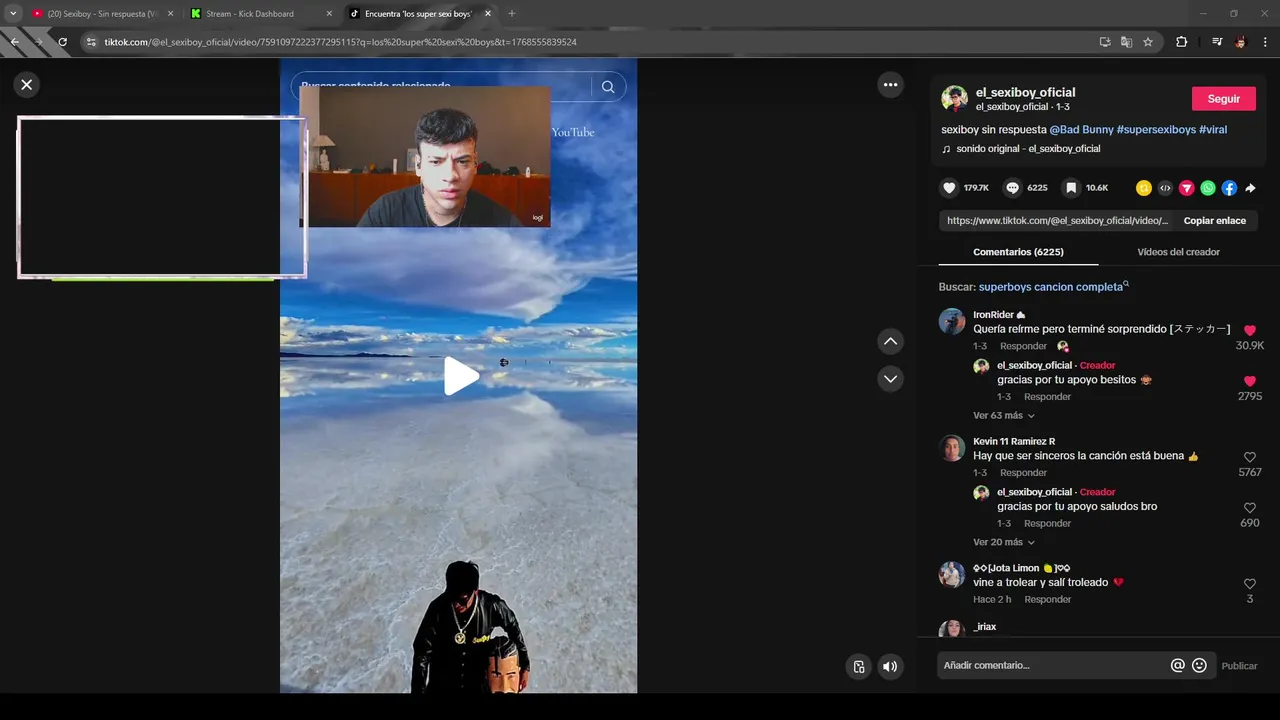Open the tab search dropdown
Viewport: 1280px width, 720px height.
tap(13, 14)
